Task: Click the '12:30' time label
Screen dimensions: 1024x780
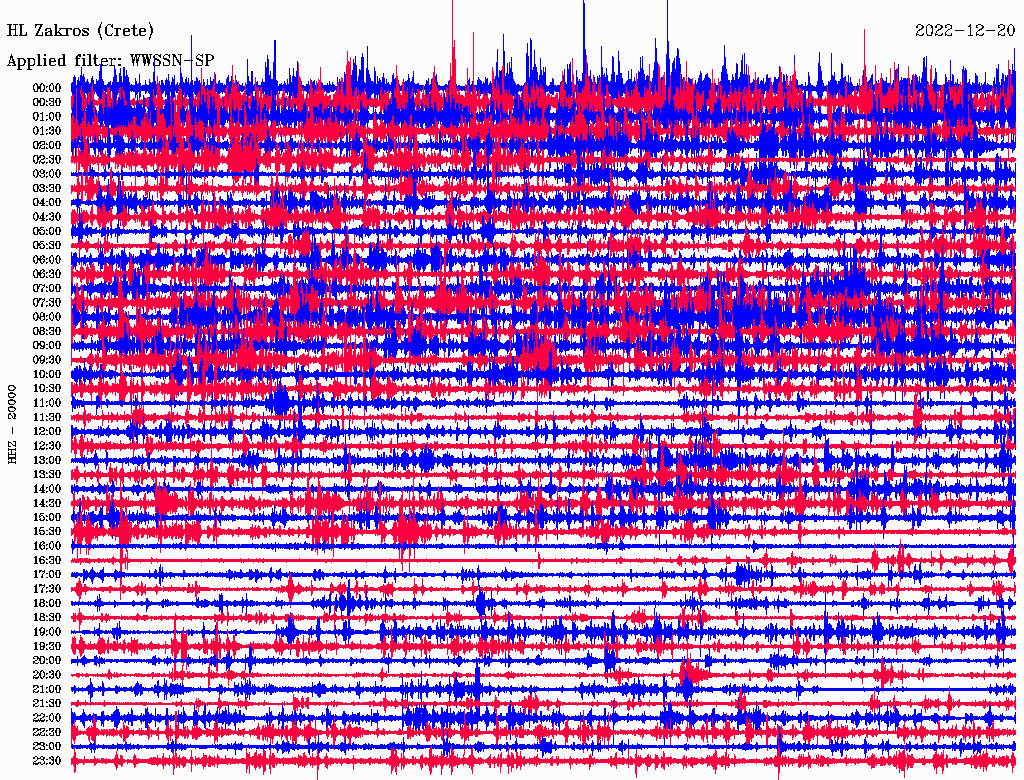Action: coord(47,446)
